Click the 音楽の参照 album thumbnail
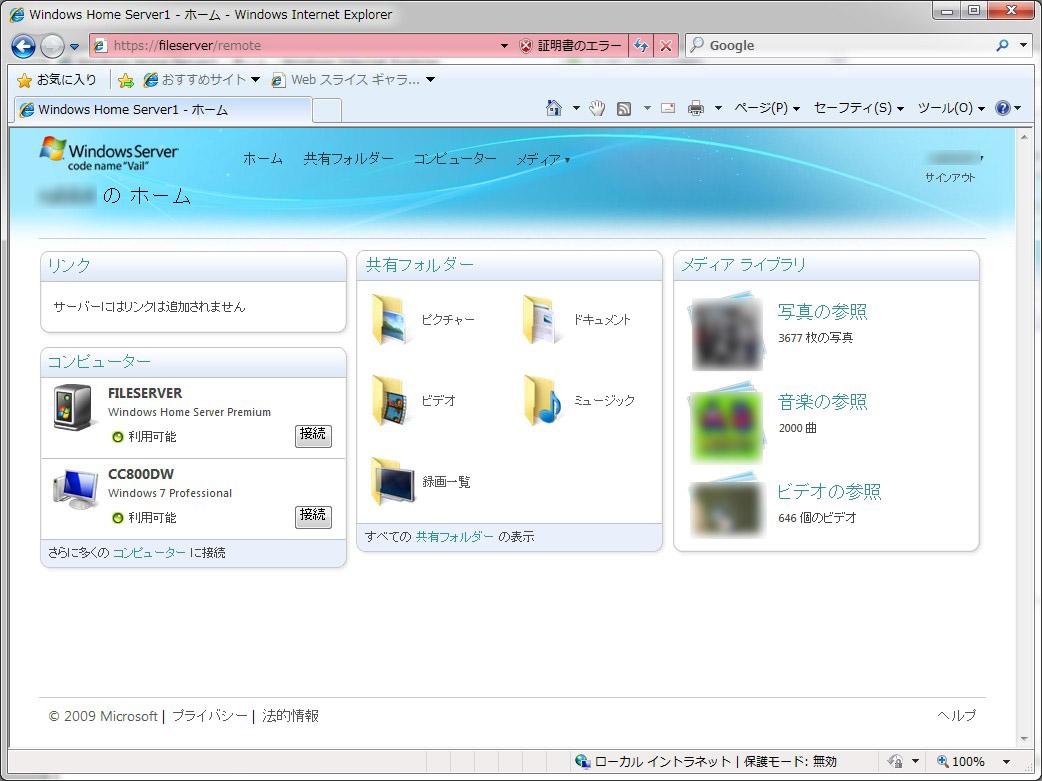 (726, 421)
